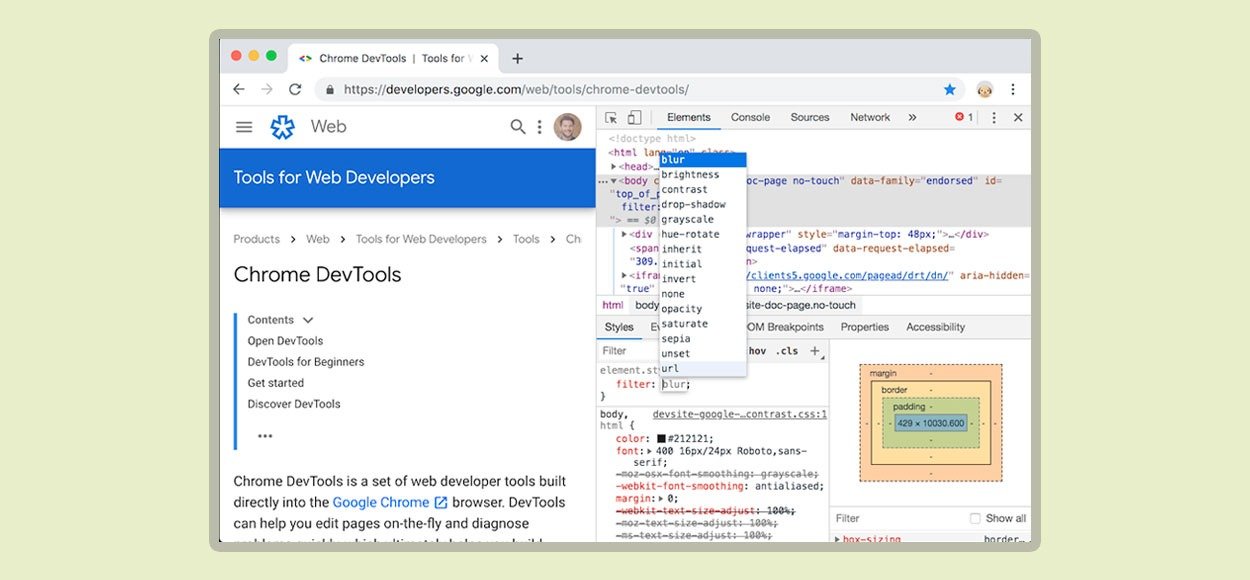Pick grayscale from the filter suggestions
The image size is (1250, 580).
click(703, 220)
